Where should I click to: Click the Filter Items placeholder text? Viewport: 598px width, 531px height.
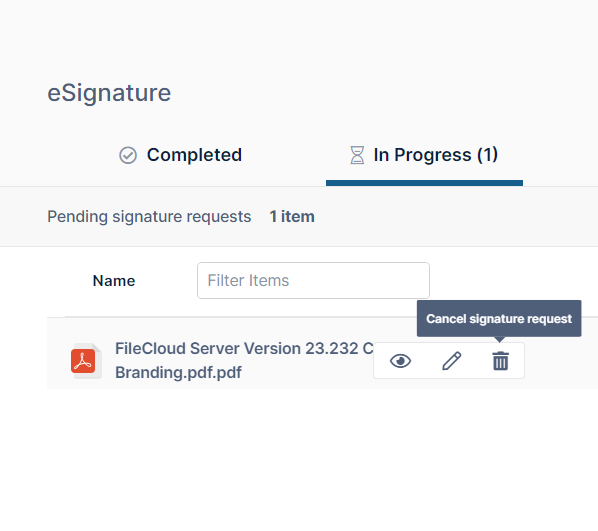click(248, 280)
